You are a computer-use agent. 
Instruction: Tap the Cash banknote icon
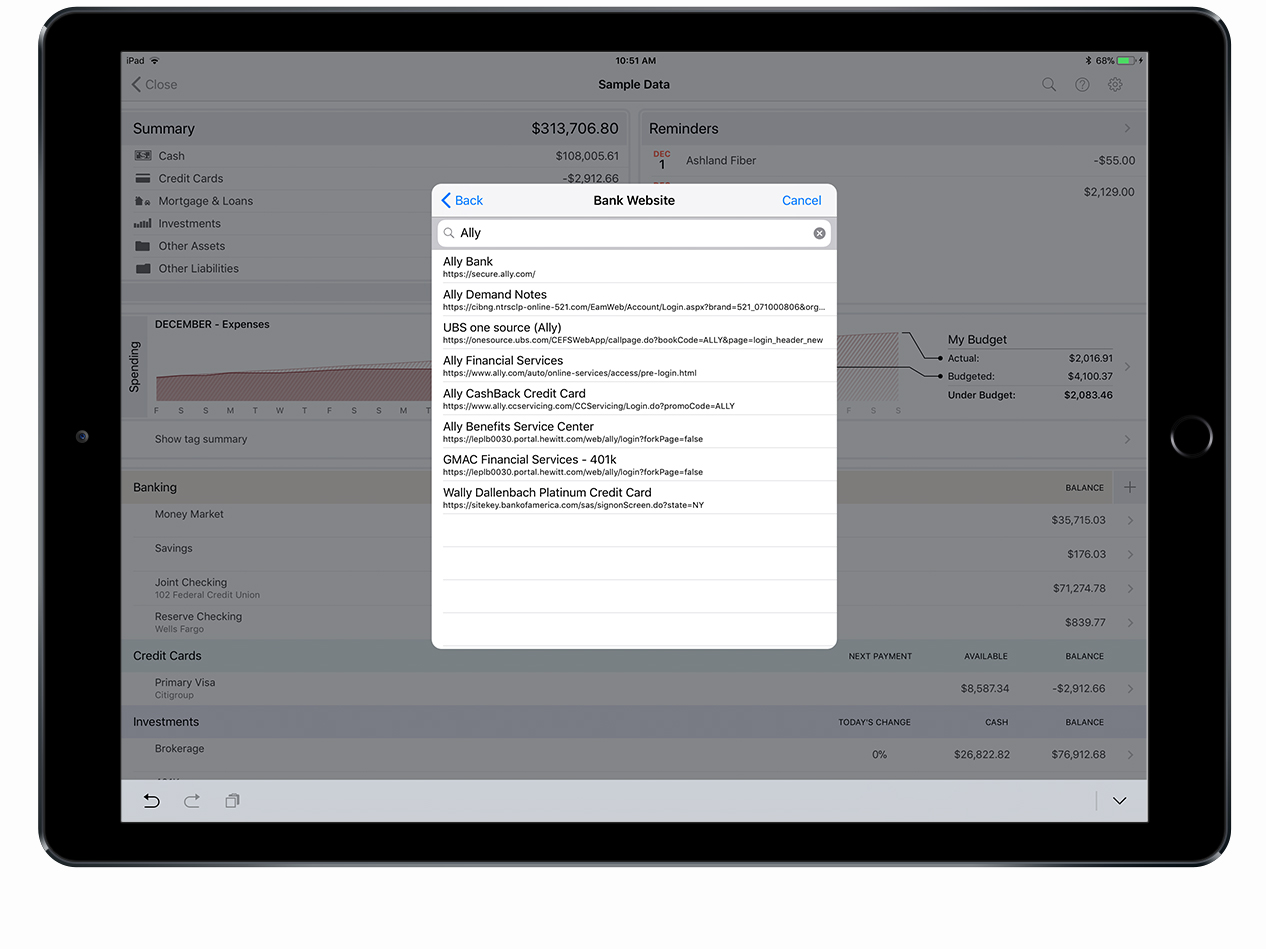143,156
